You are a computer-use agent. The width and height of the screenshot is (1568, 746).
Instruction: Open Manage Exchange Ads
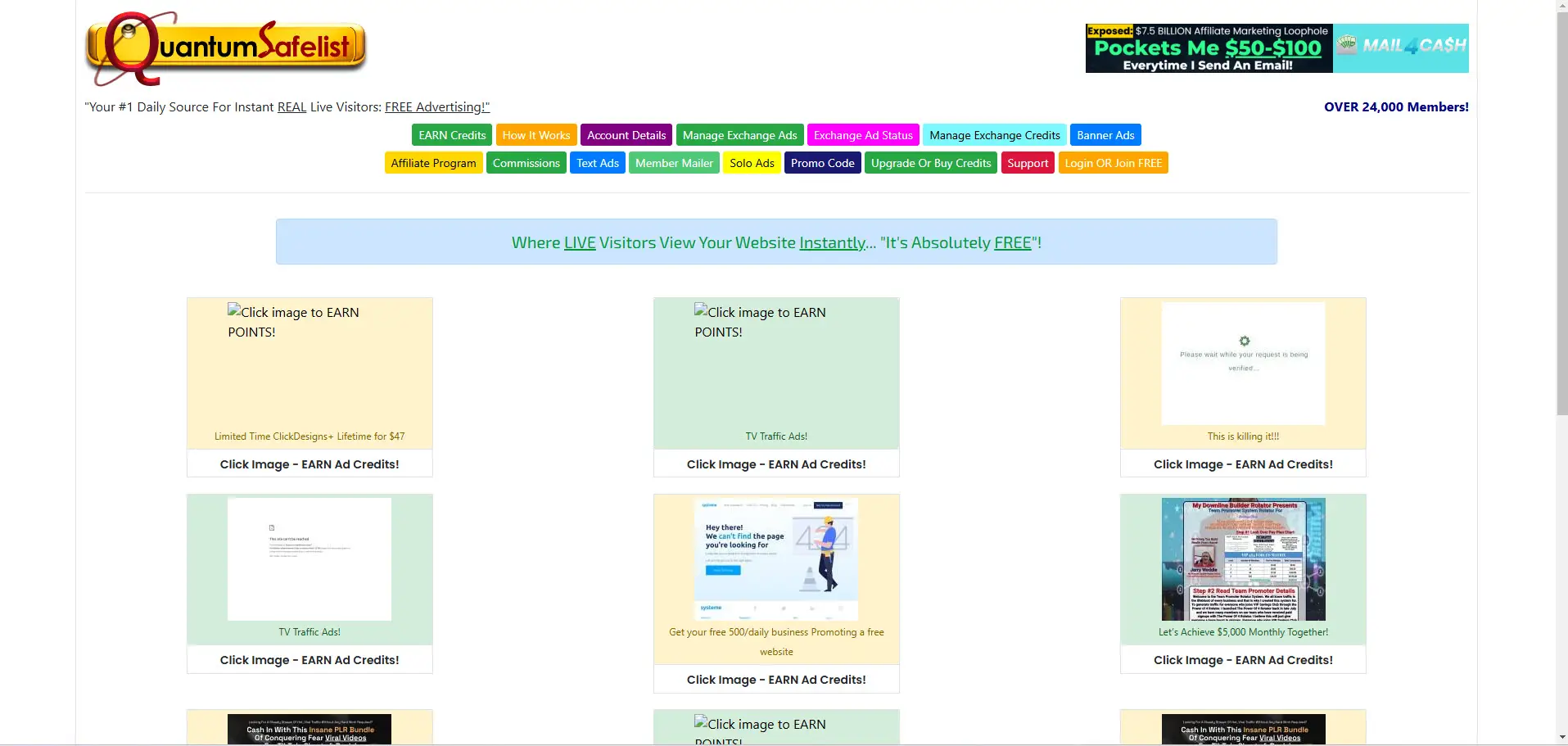[739, 134]
